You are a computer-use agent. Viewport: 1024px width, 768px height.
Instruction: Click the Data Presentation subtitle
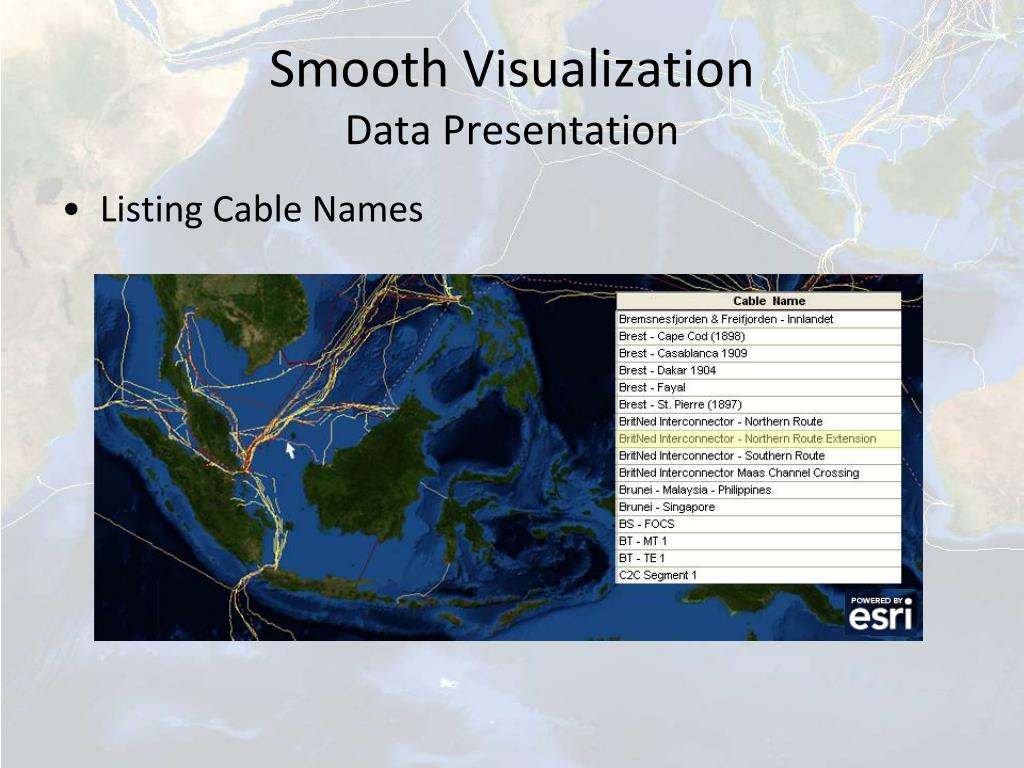[x=511, y=129]
